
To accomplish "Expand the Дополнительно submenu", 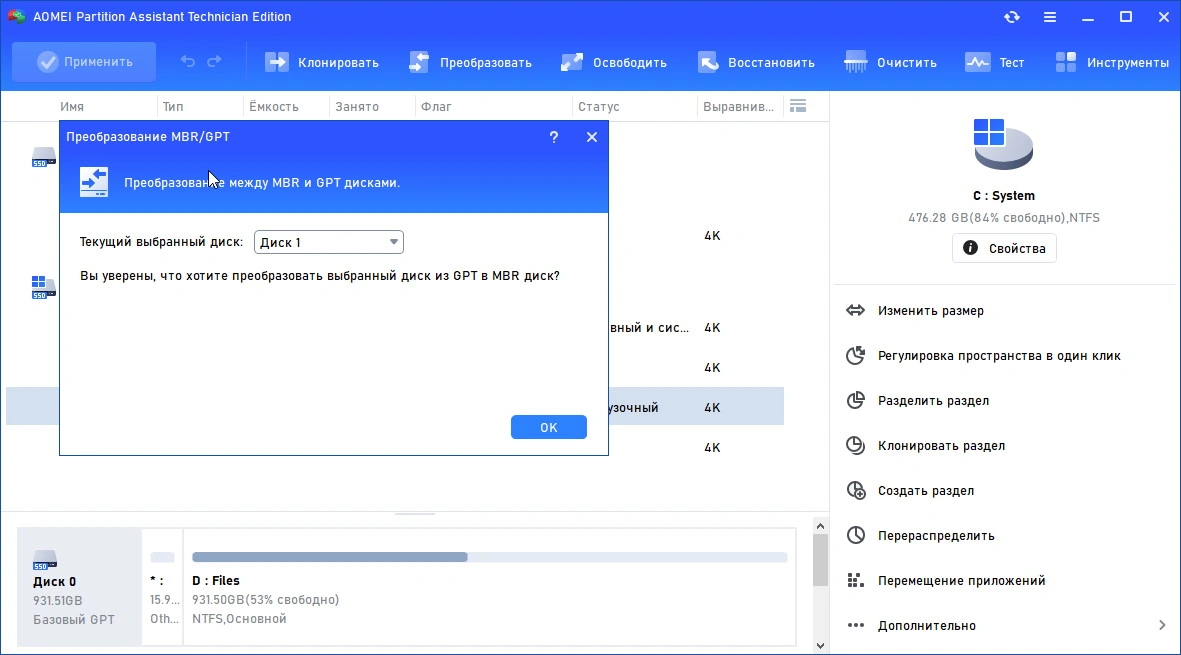I will click(1004, 625).
